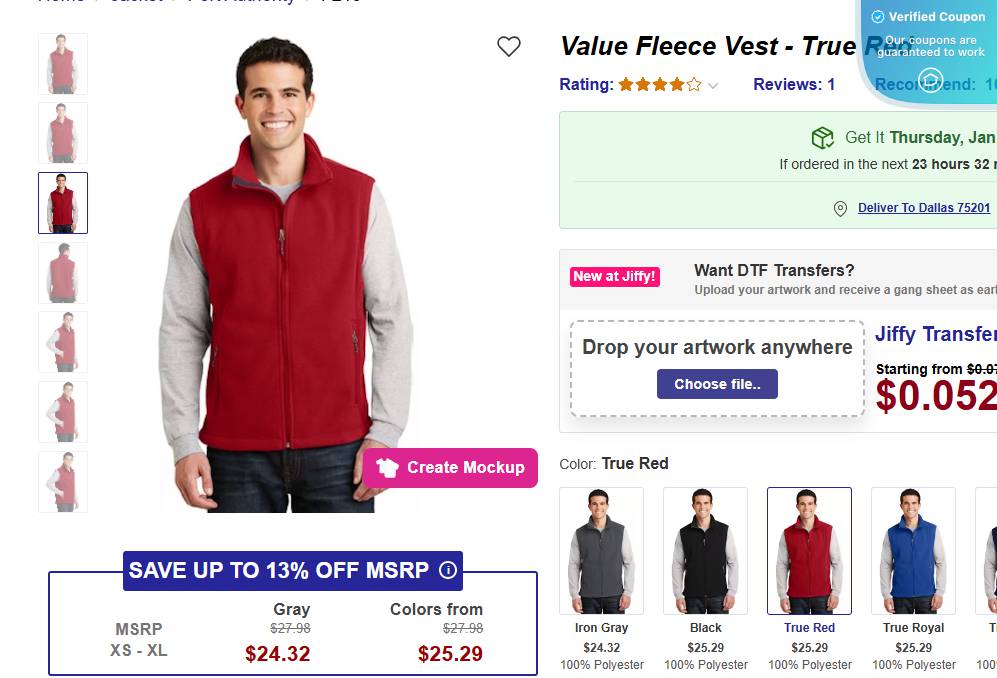Click the New at Jiffy badge
997x678 pixels.
click(615, 276)
